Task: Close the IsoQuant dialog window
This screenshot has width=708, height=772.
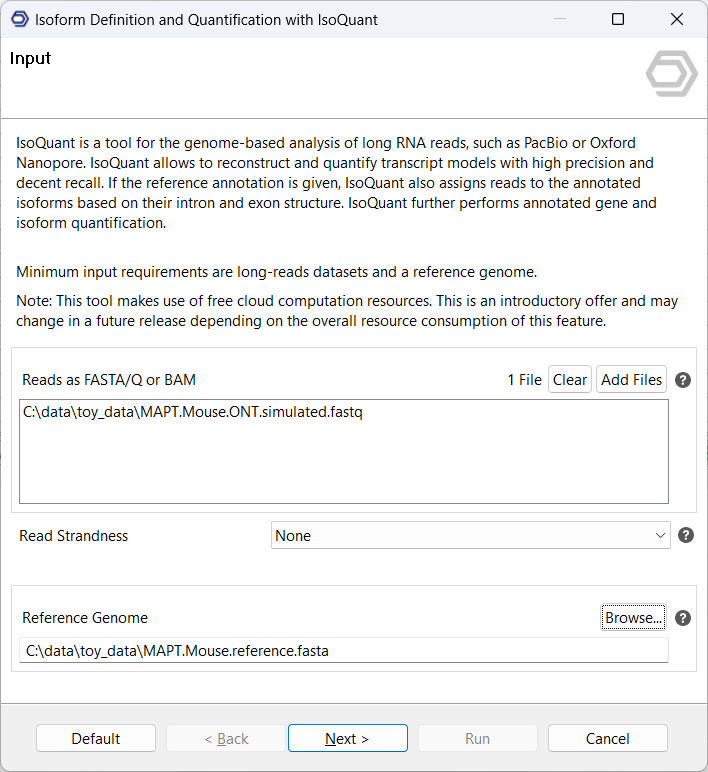Action: 676,20
